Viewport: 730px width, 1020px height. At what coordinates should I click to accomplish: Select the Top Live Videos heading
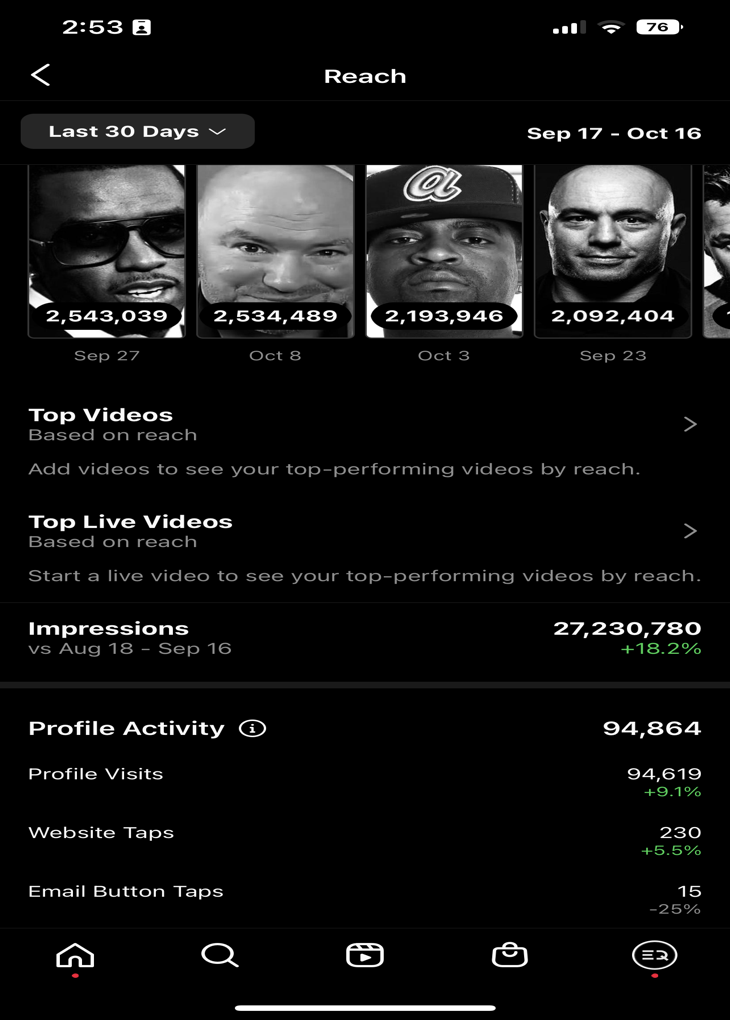[x=130, y=522]
